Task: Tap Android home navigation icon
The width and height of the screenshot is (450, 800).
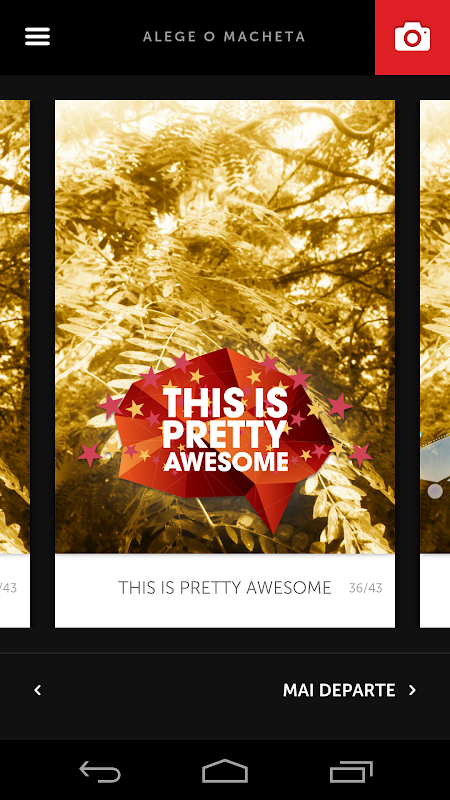Action: (225, 771)
